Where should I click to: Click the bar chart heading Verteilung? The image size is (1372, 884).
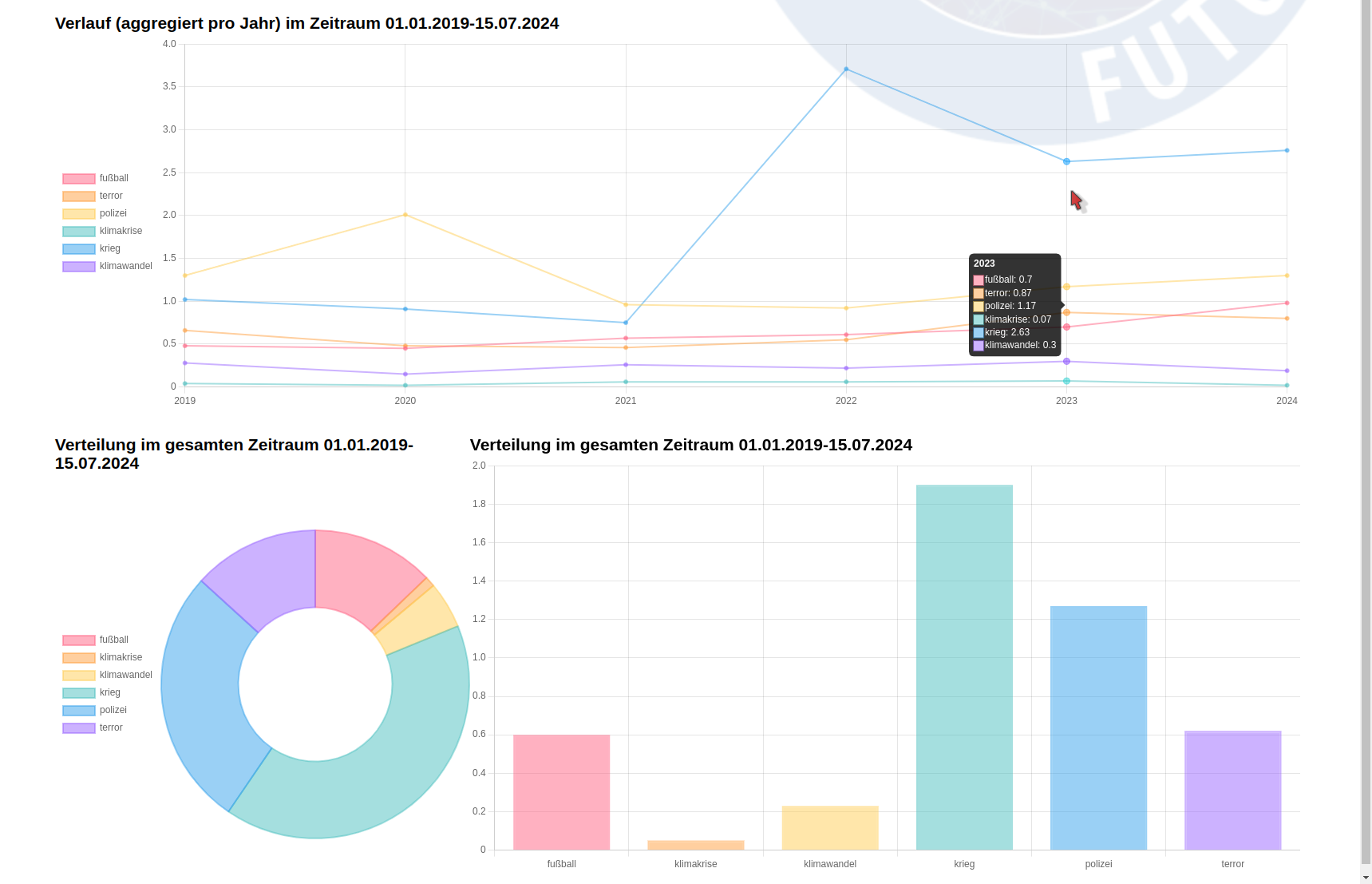[690, 445]
